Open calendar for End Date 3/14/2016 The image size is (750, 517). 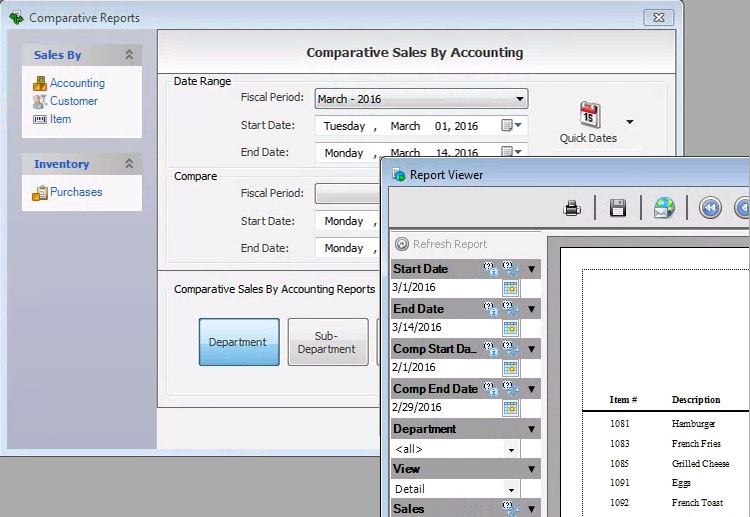coord(510,328)
